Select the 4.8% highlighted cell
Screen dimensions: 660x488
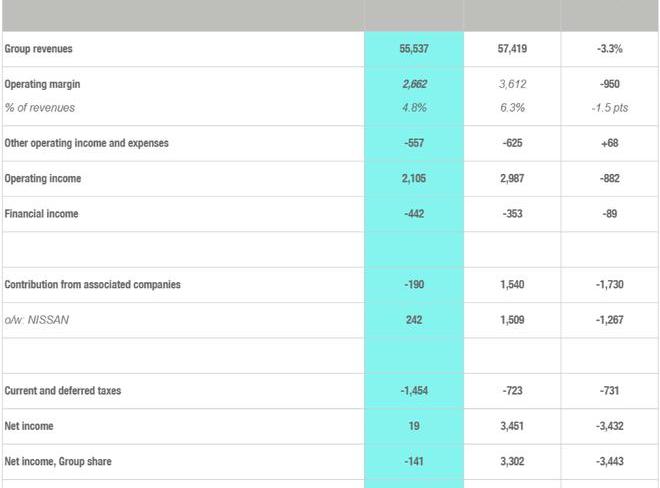point(414,108)
